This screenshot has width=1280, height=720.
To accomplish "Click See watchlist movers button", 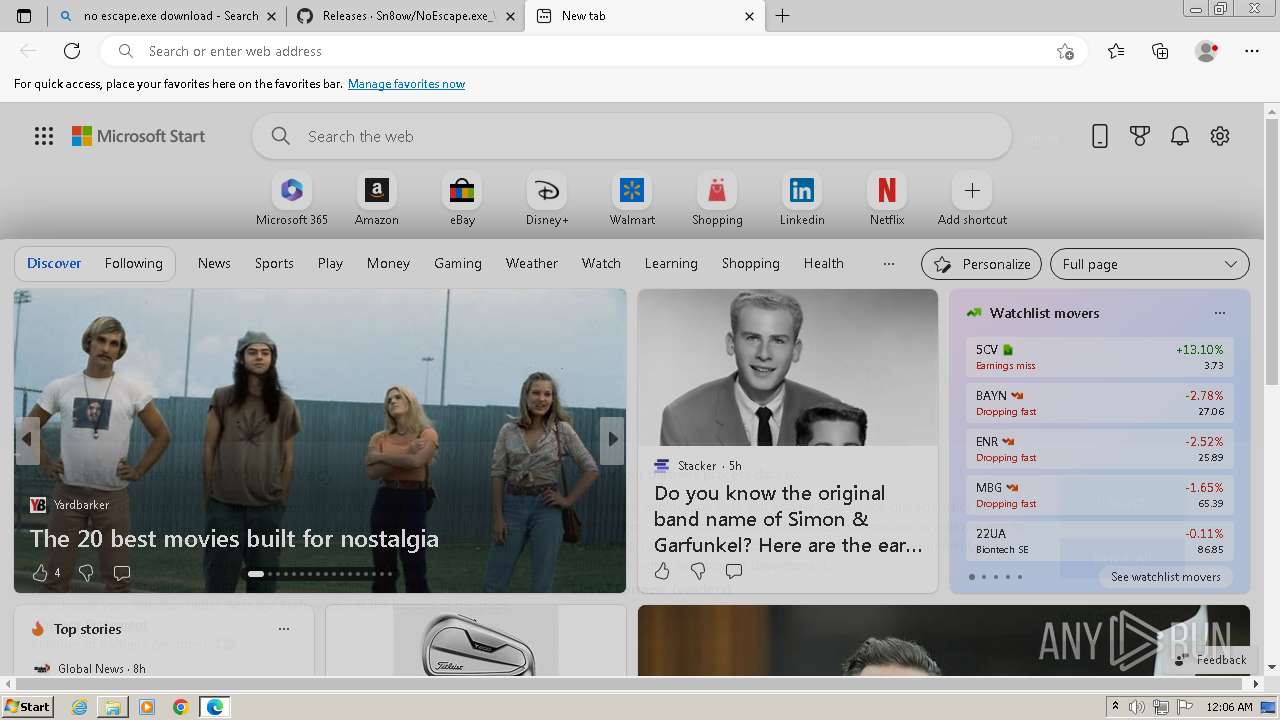I will tap(1166, 577).
